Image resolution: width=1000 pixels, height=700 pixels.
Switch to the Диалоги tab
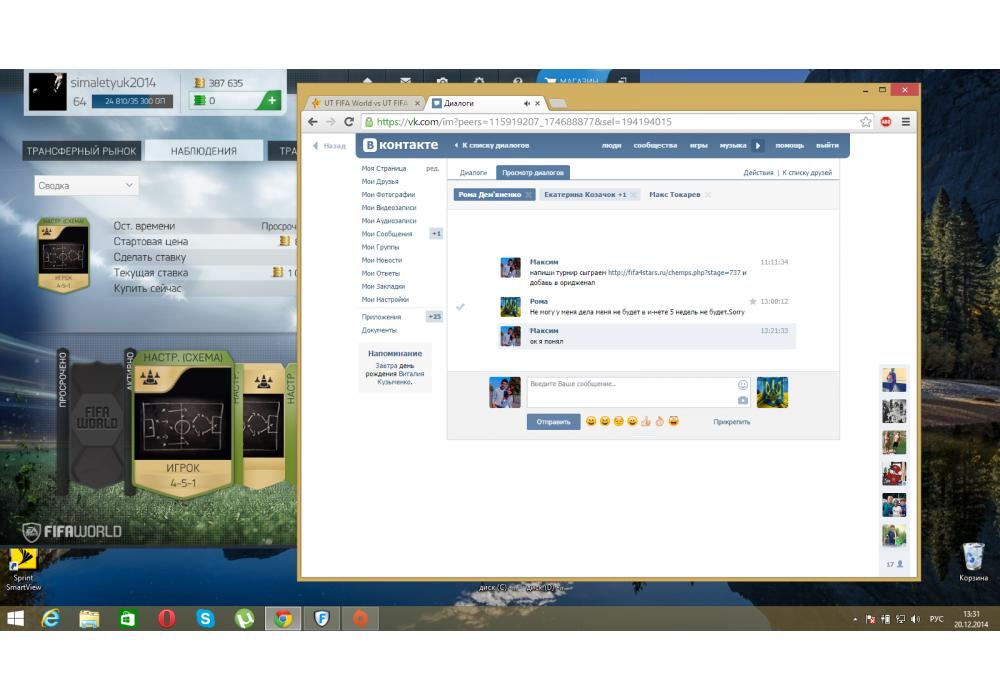pyautogui.click(x=473, y=173)
